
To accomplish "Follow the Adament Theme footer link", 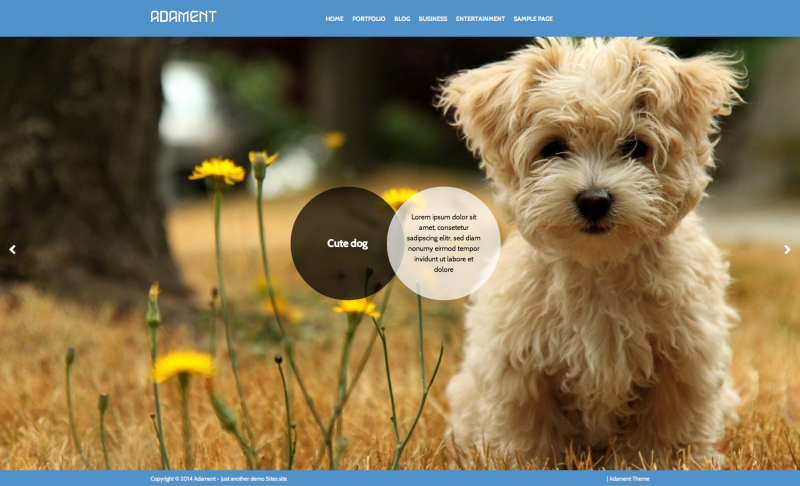I will point(628,479).
